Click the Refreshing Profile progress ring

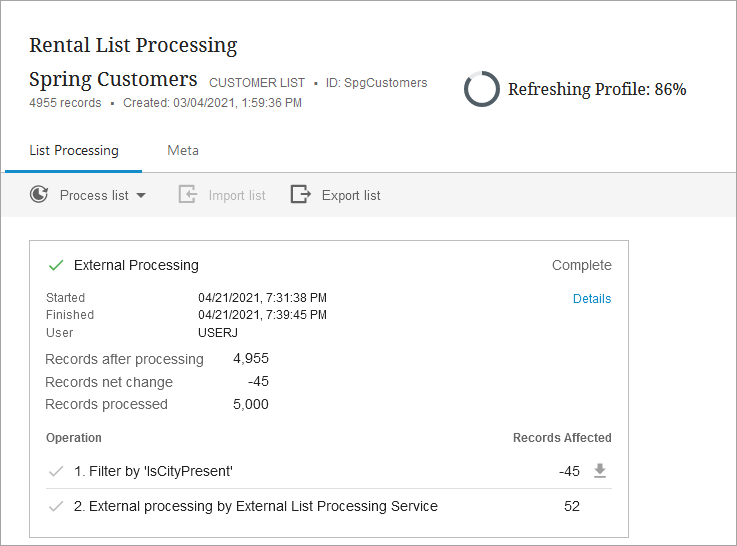click(x=482, y=89)
